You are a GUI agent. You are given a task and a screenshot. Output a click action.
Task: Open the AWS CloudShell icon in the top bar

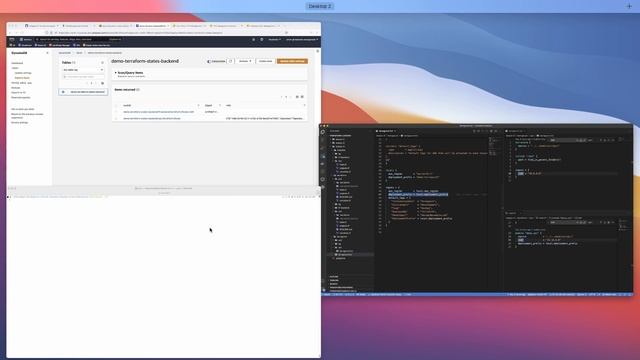pos(253,40)
